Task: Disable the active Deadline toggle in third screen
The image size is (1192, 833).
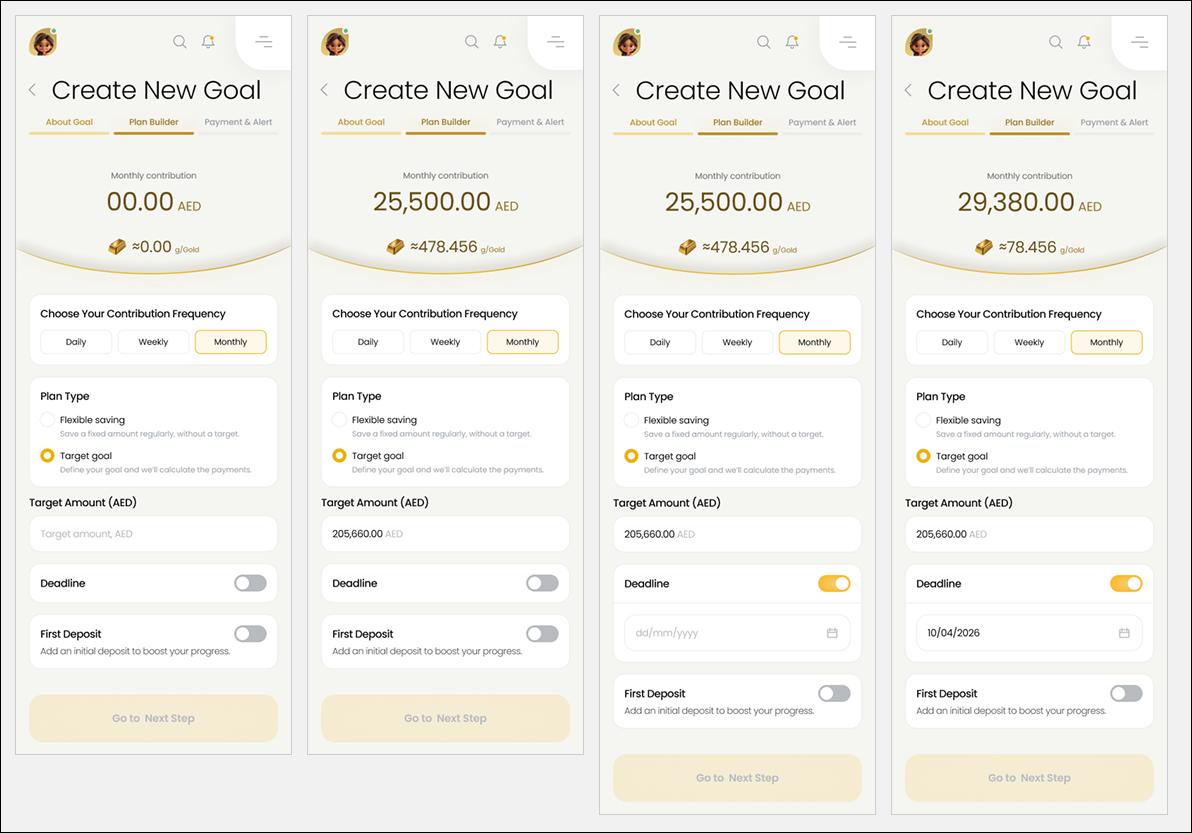Action: tap(834, 584)
